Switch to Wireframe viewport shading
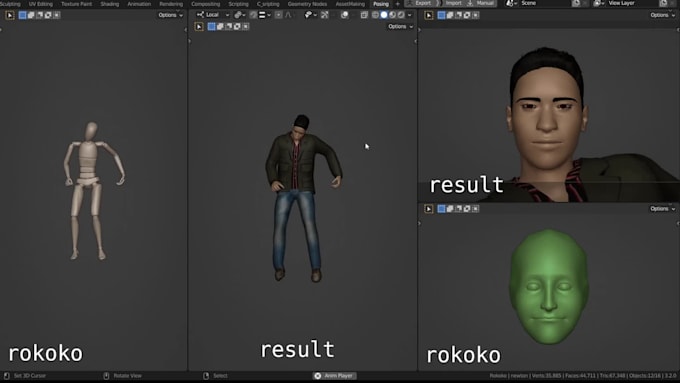Image resolution: width=680 pixels, height=383 pixels. (x=375, y=15)
